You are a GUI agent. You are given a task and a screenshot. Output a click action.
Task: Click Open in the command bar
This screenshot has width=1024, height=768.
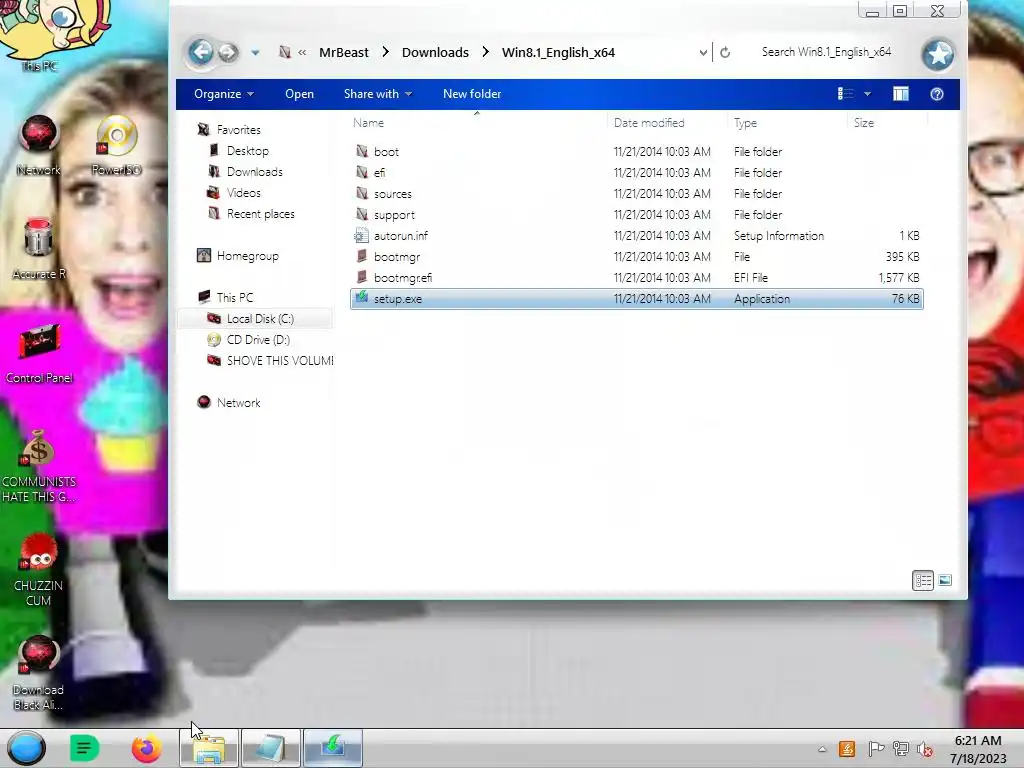[x=299, y=93]
